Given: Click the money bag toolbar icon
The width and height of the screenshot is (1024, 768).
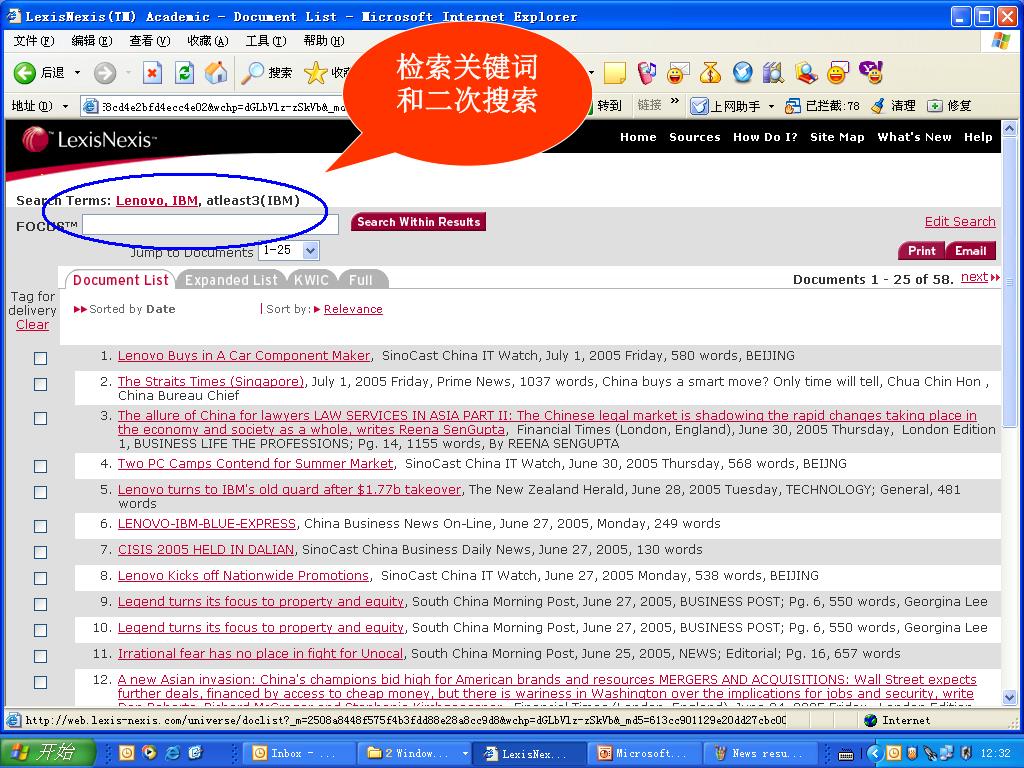Looking at the screenshot, I should click(x=710, y=72).
